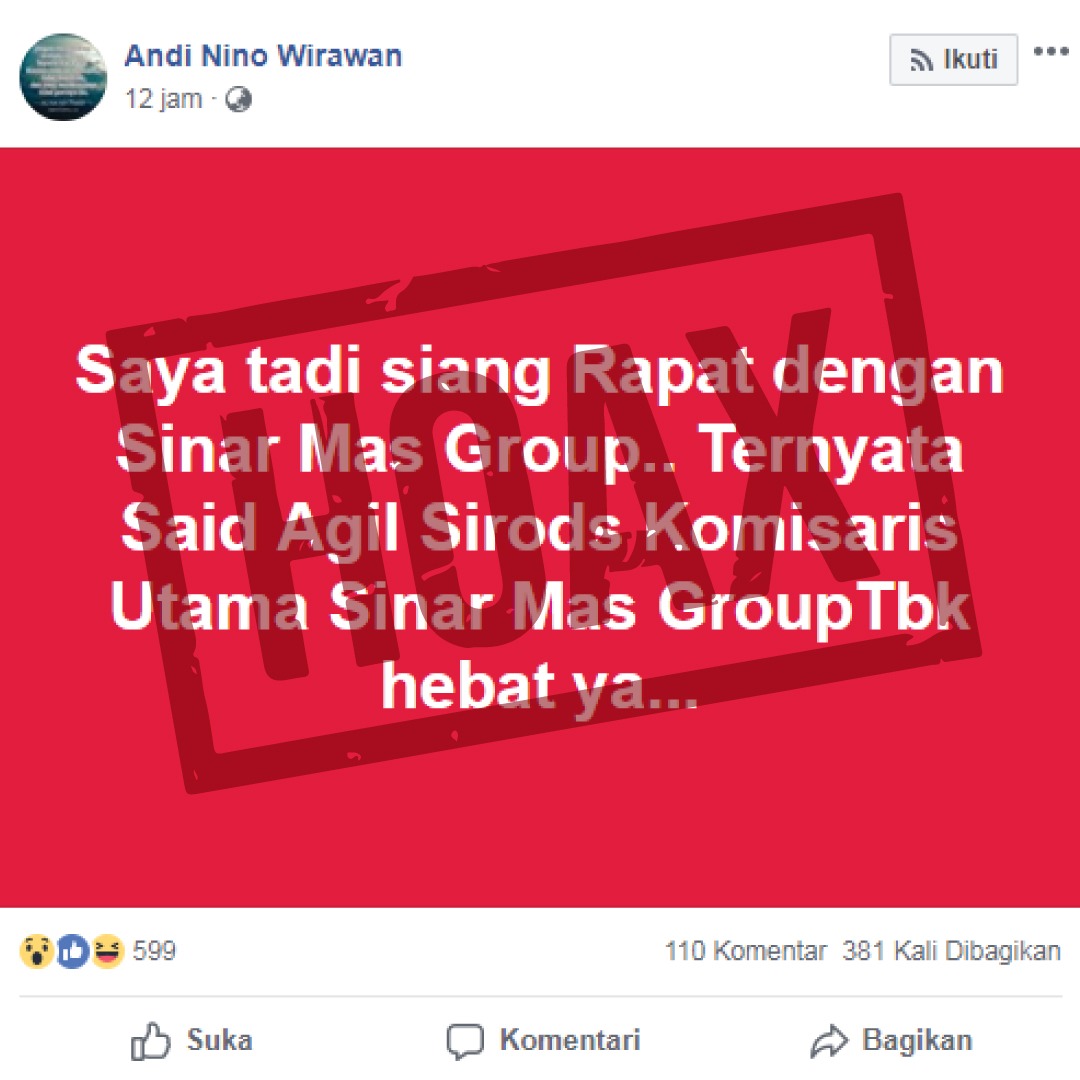Screen dimensions: 1080x1080
Task: Open Andi Nino Wirawan's profile picture
Action: tap(63, 76)
